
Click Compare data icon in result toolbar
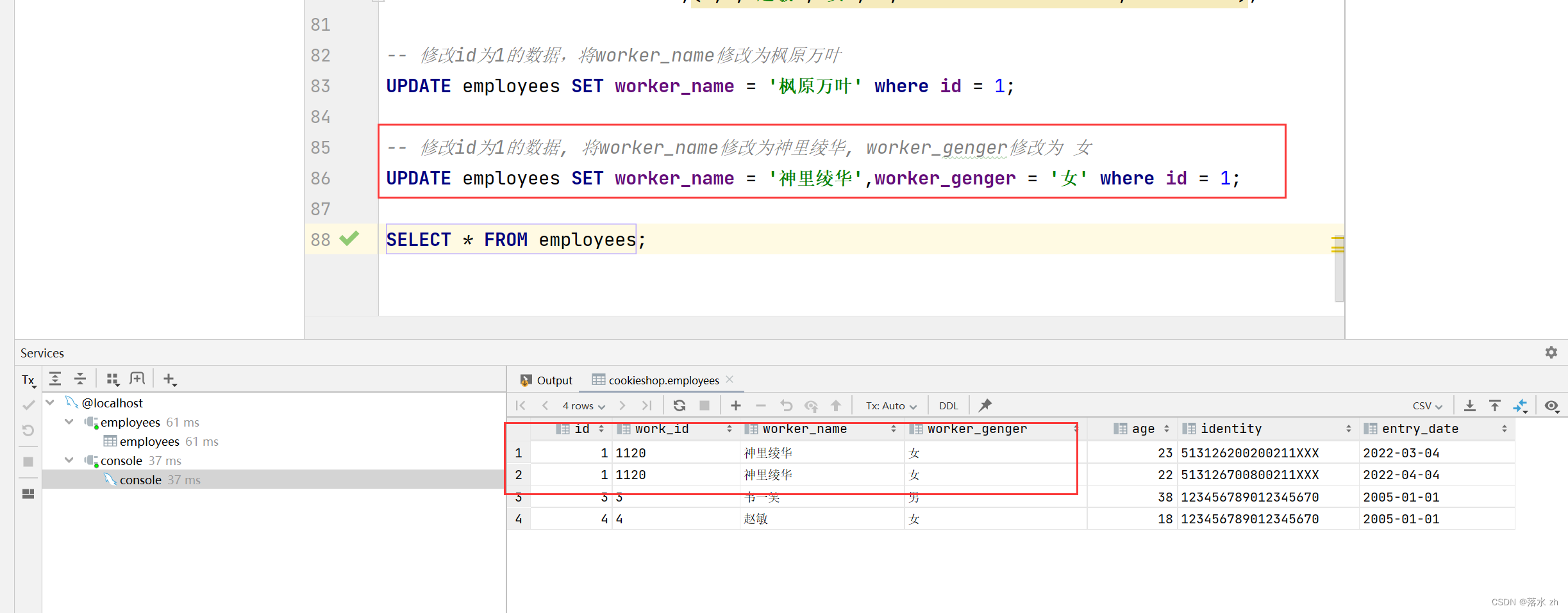tap(1521, 405)
